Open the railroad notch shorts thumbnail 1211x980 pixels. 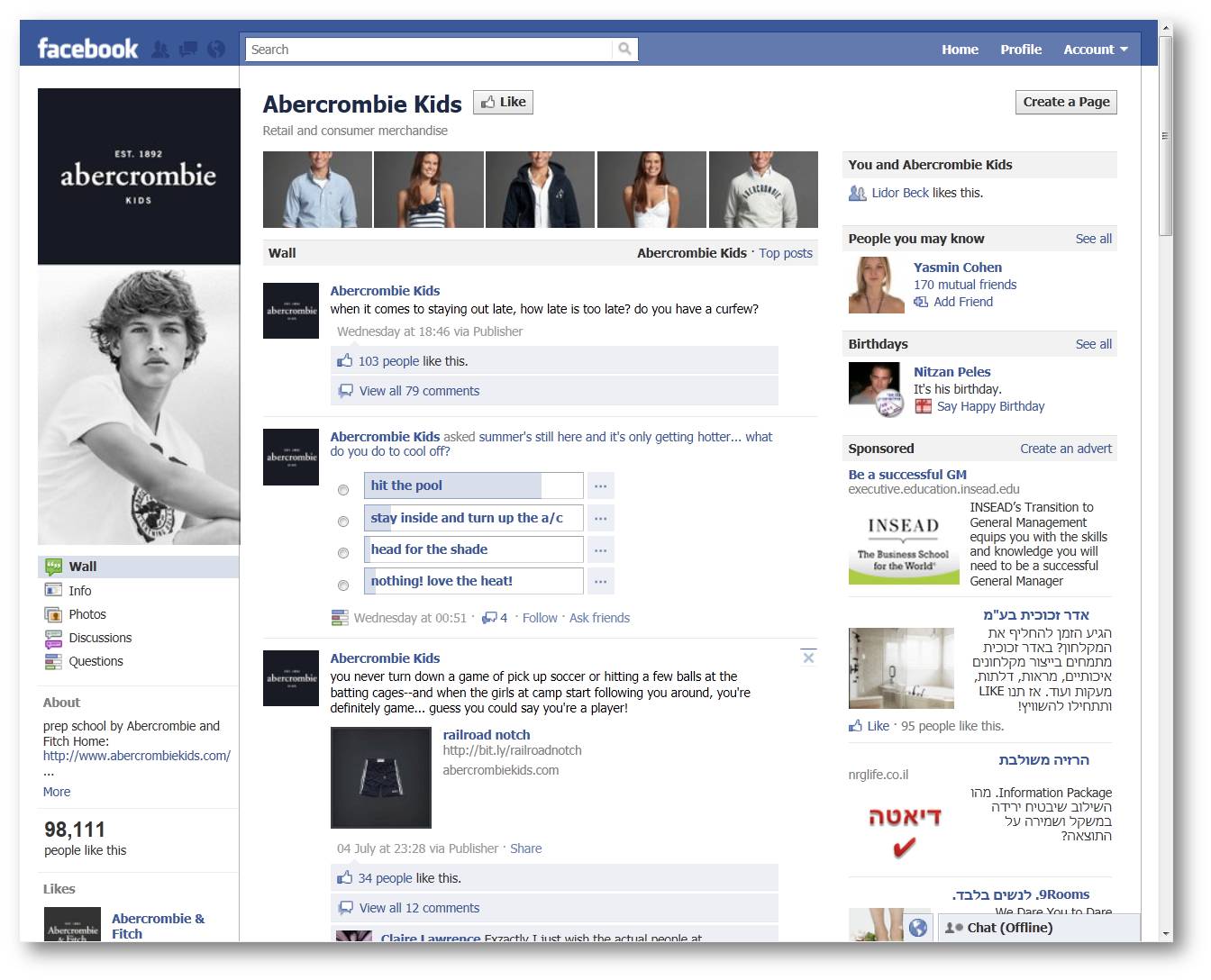(381, 777)
